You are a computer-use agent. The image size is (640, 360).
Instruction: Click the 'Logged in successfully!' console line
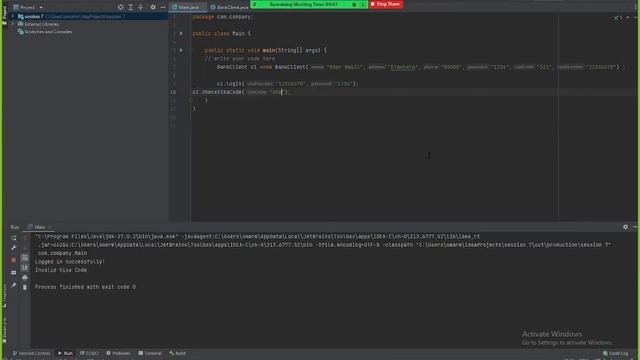pos(70,262)
